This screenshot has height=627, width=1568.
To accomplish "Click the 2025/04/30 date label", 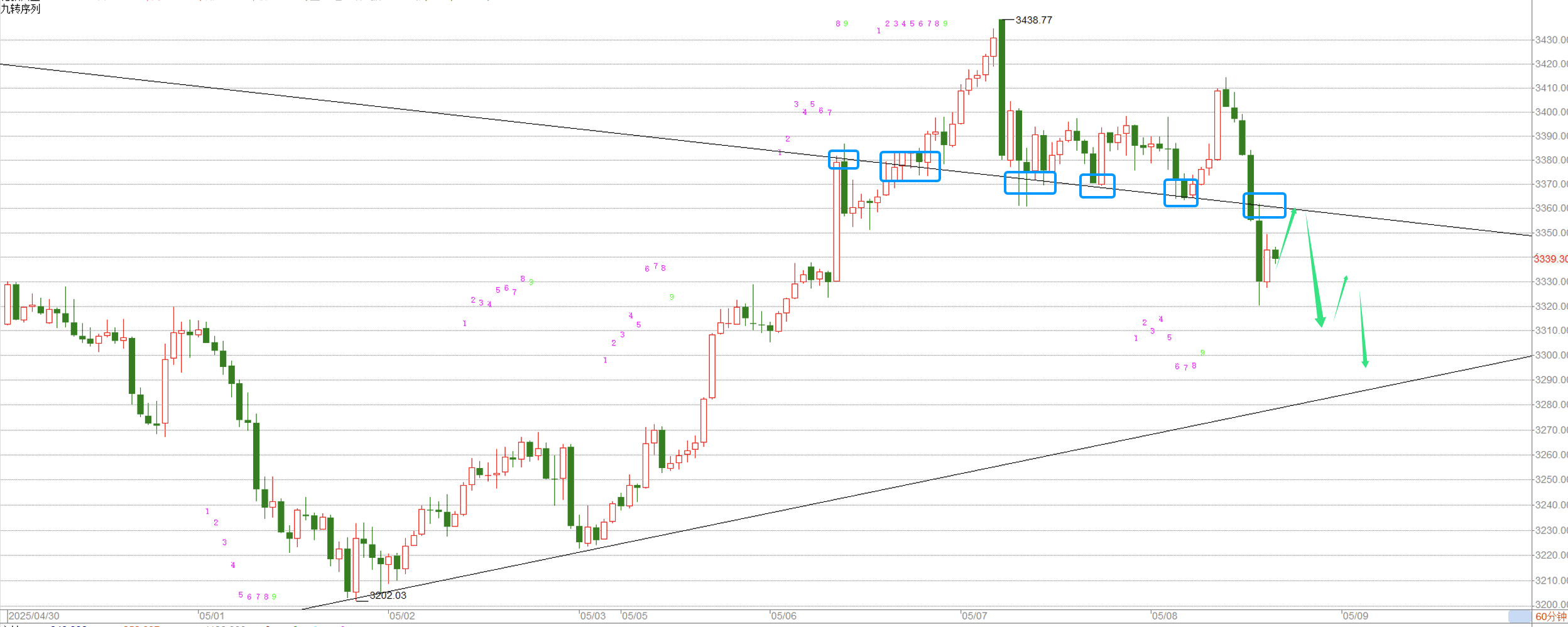I will click(34, 616).
